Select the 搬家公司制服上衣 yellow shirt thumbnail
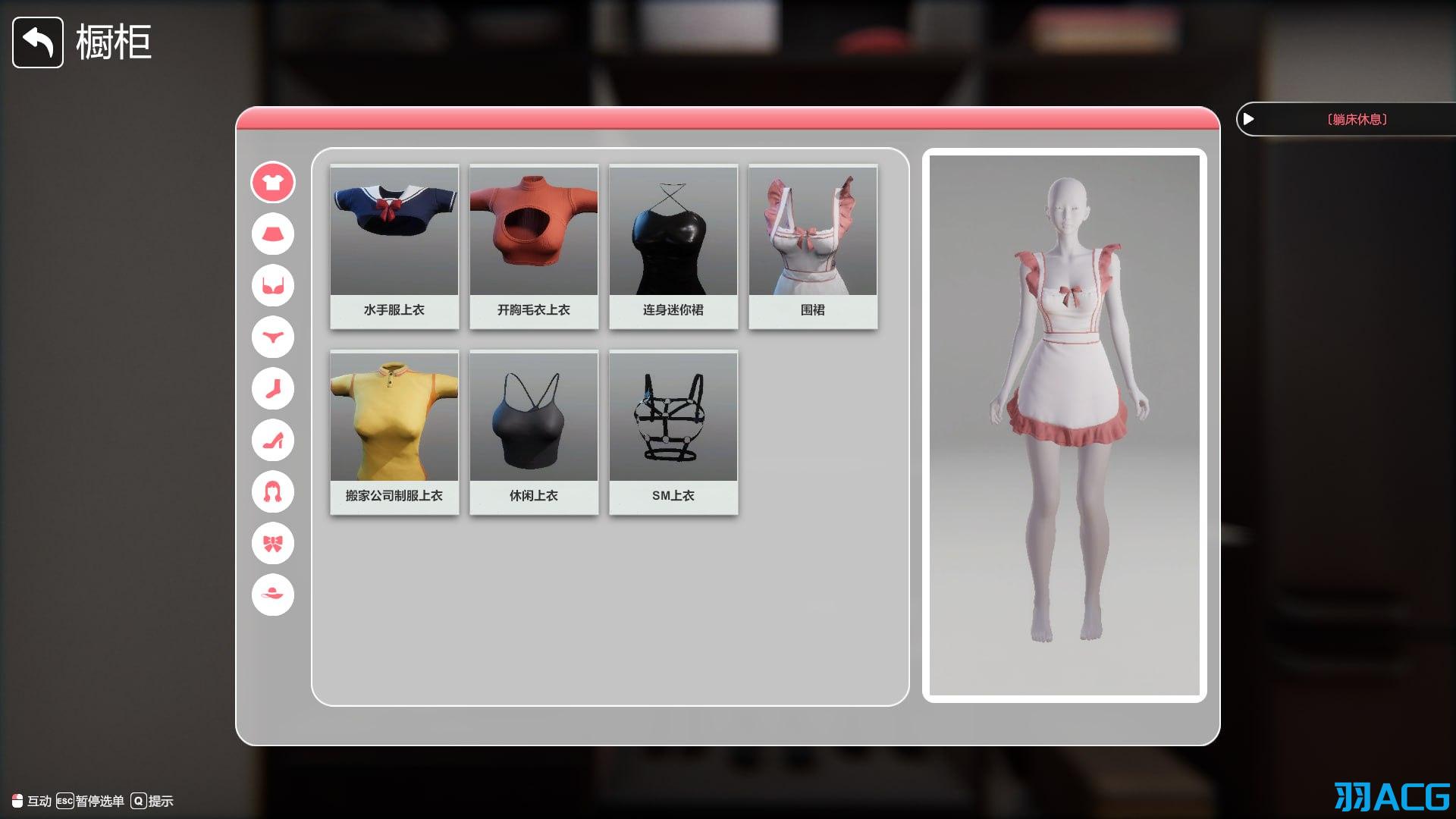 click(394, 416)
